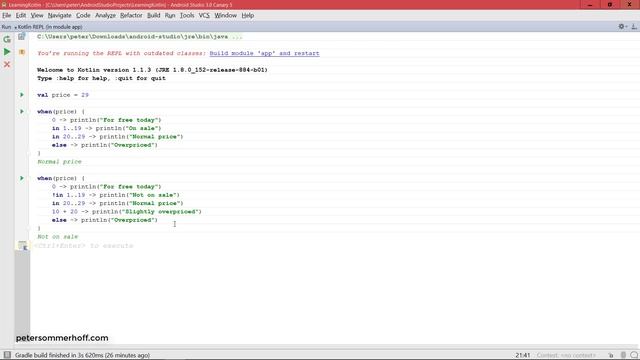Collapse second when block at closing brace
The image size is (640, 360).
pos(30,228)
